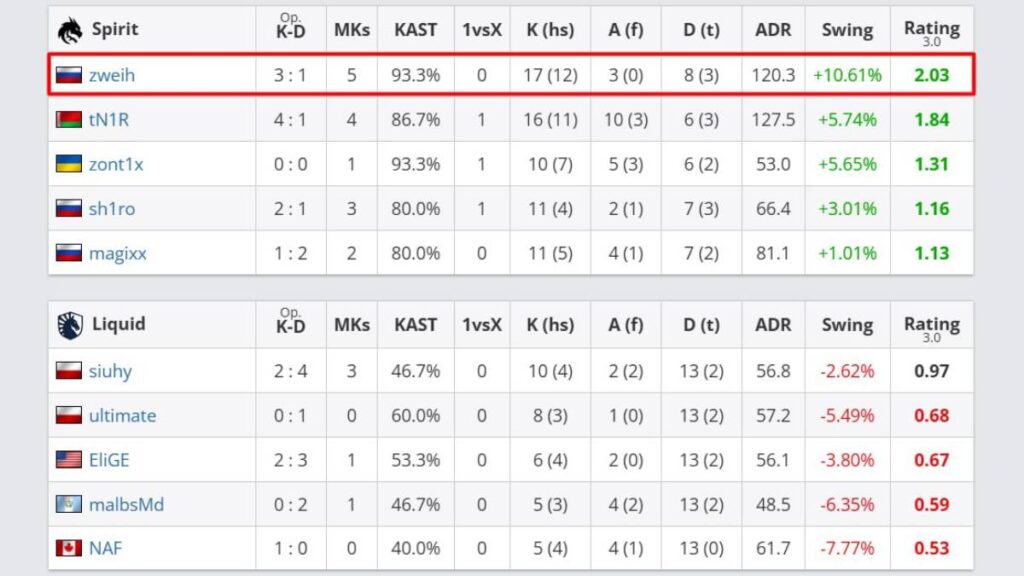Open sh1ro's player profile link
Screen dimensions: 1024x576
pyautogui.click(x=112, y=208)
